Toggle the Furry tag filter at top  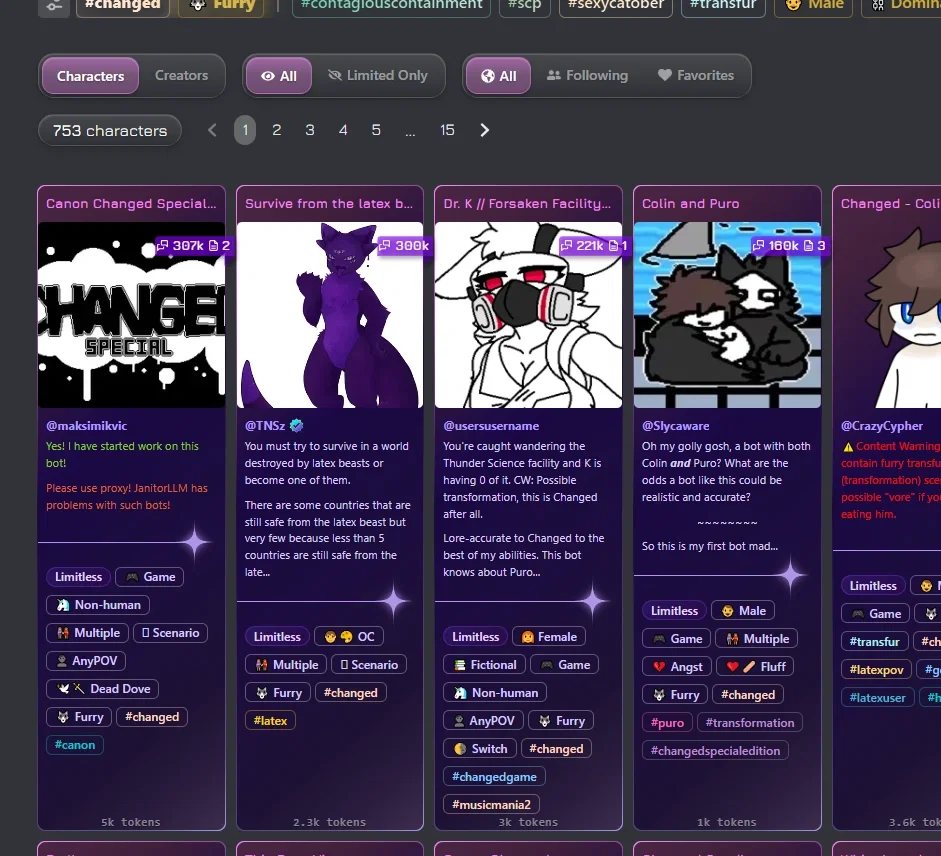(x=223, y=5)
